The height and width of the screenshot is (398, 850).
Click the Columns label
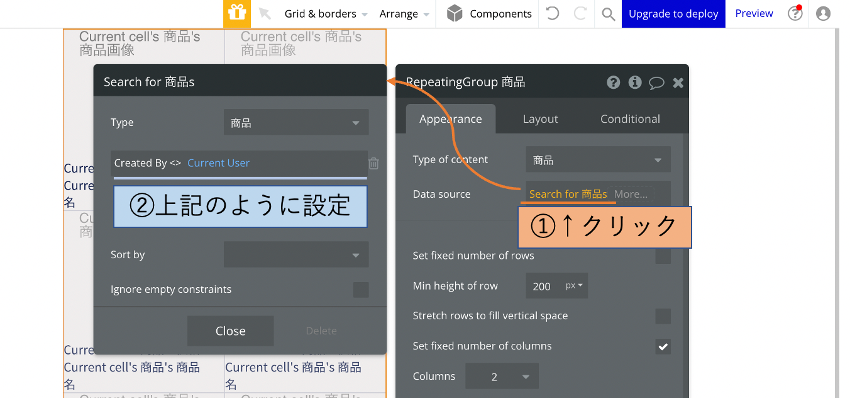[434, 376]
